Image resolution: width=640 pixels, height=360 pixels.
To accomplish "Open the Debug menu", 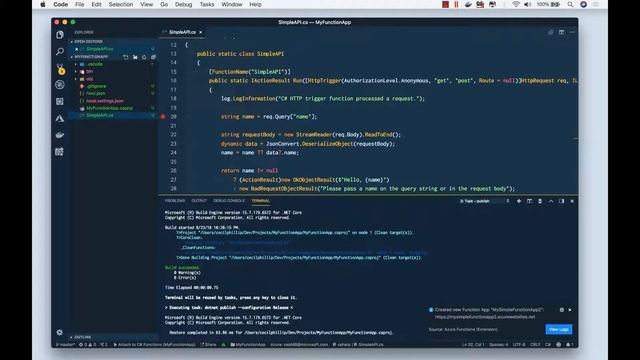I will pos(183,4).
